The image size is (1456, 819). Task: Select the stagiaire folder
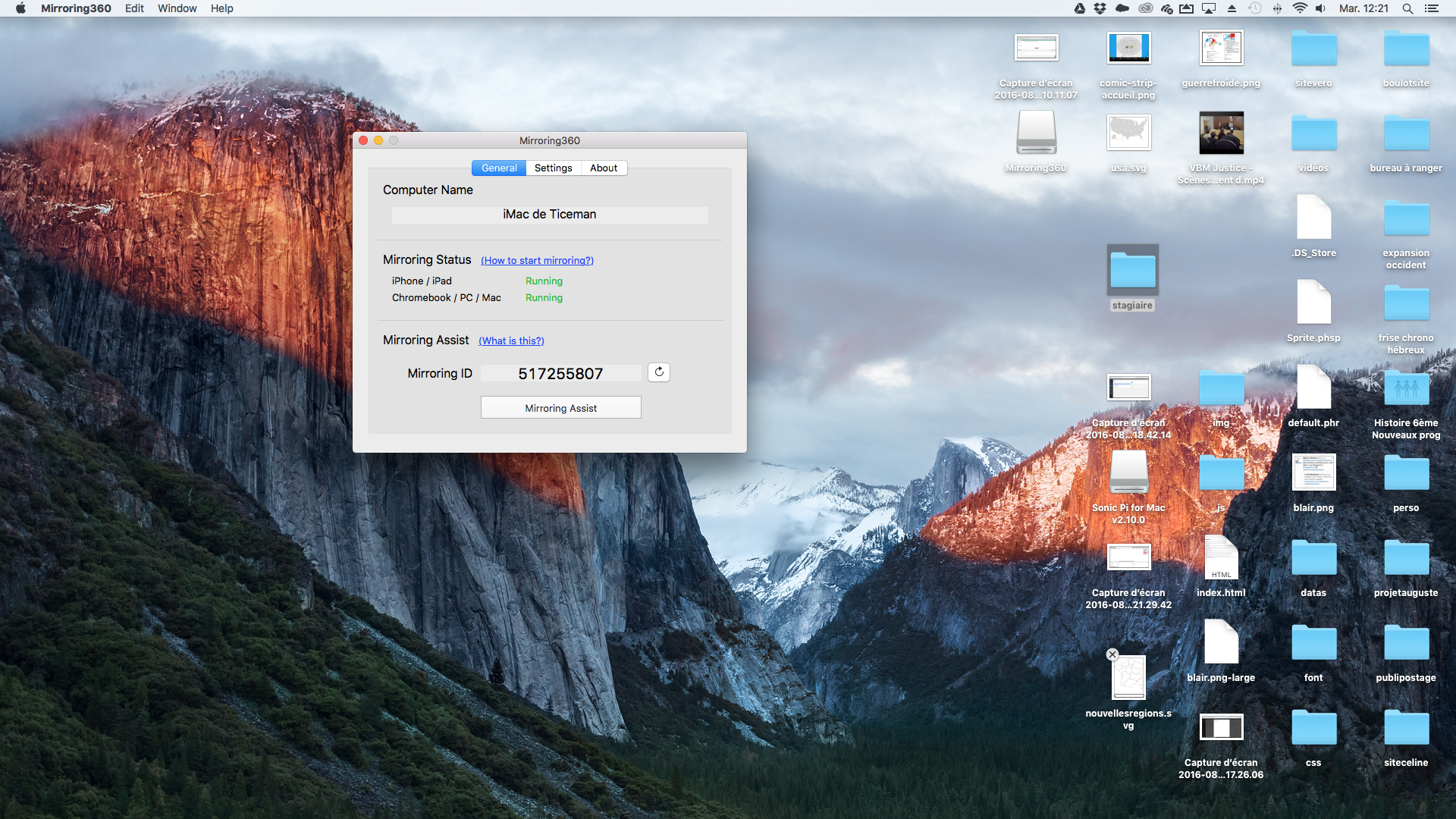[x=1132, y=270]
